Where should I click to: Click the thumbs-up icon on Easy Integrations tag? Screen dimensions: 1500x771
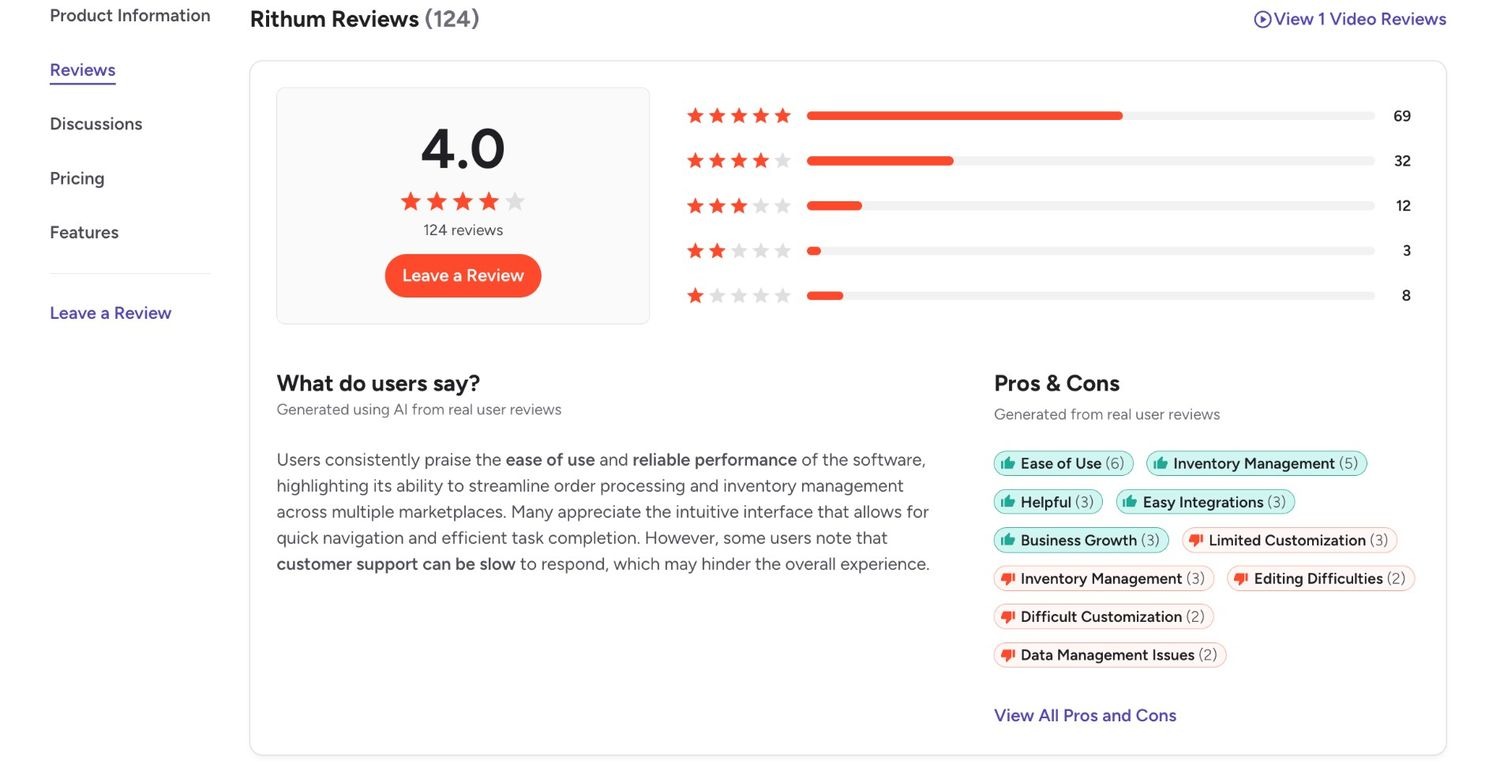click(x=1130, y=502)
